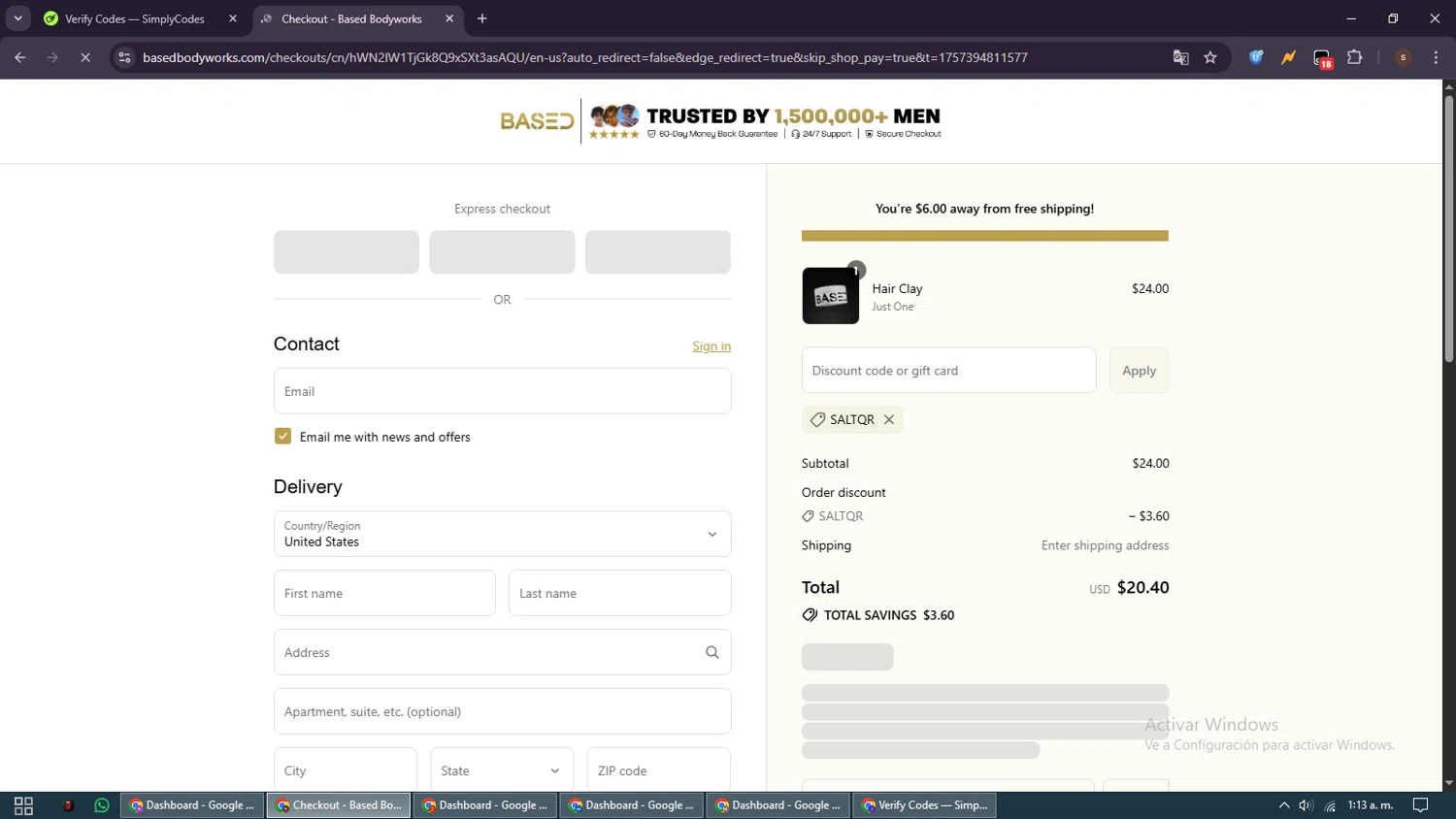Open the tab search dropdown arrow
The image size is (1456, 819).
(x=17, y=18)
